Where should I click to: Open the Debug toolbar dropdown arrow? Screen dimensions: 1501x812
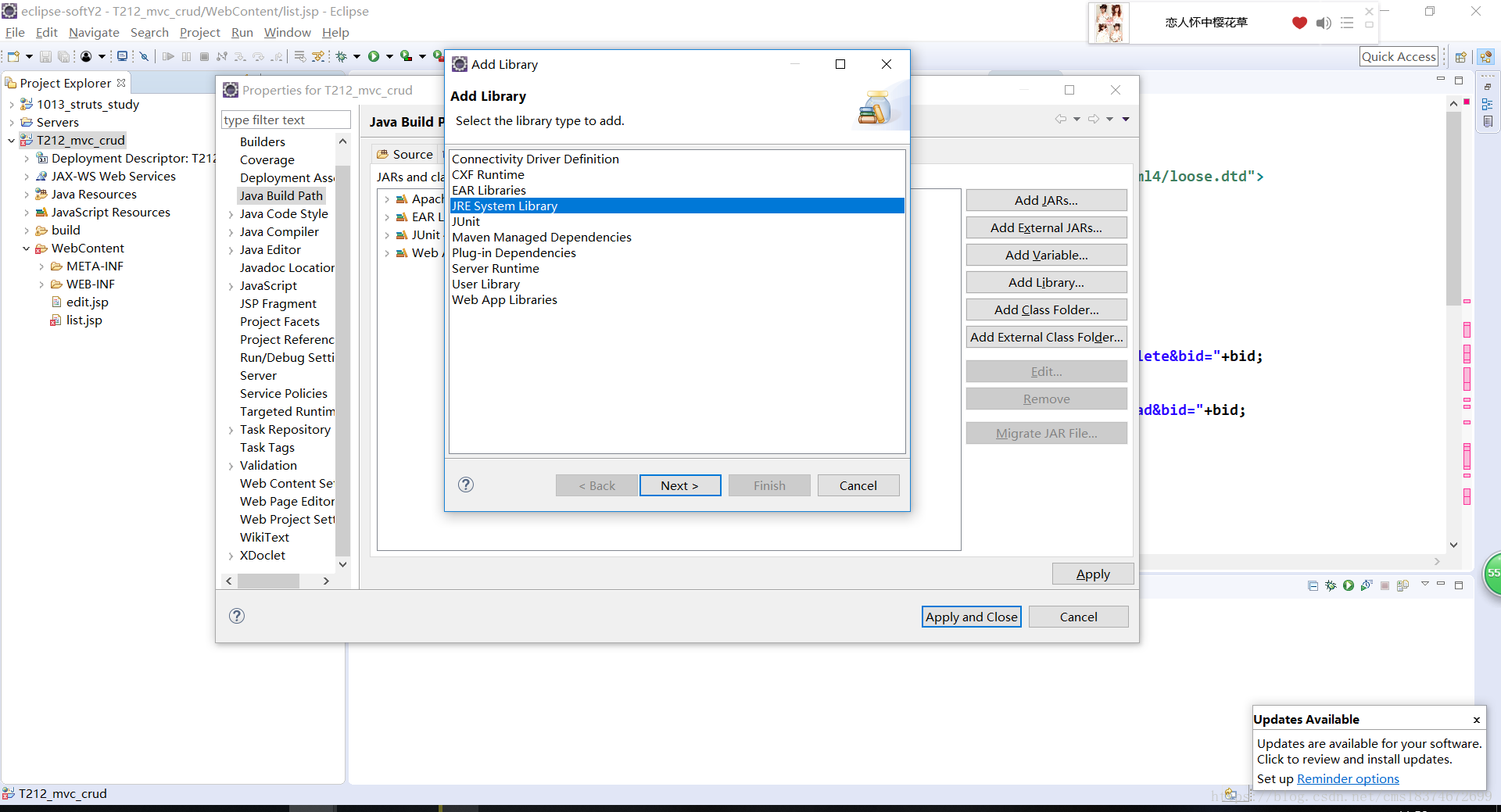[x=356, y=56]
